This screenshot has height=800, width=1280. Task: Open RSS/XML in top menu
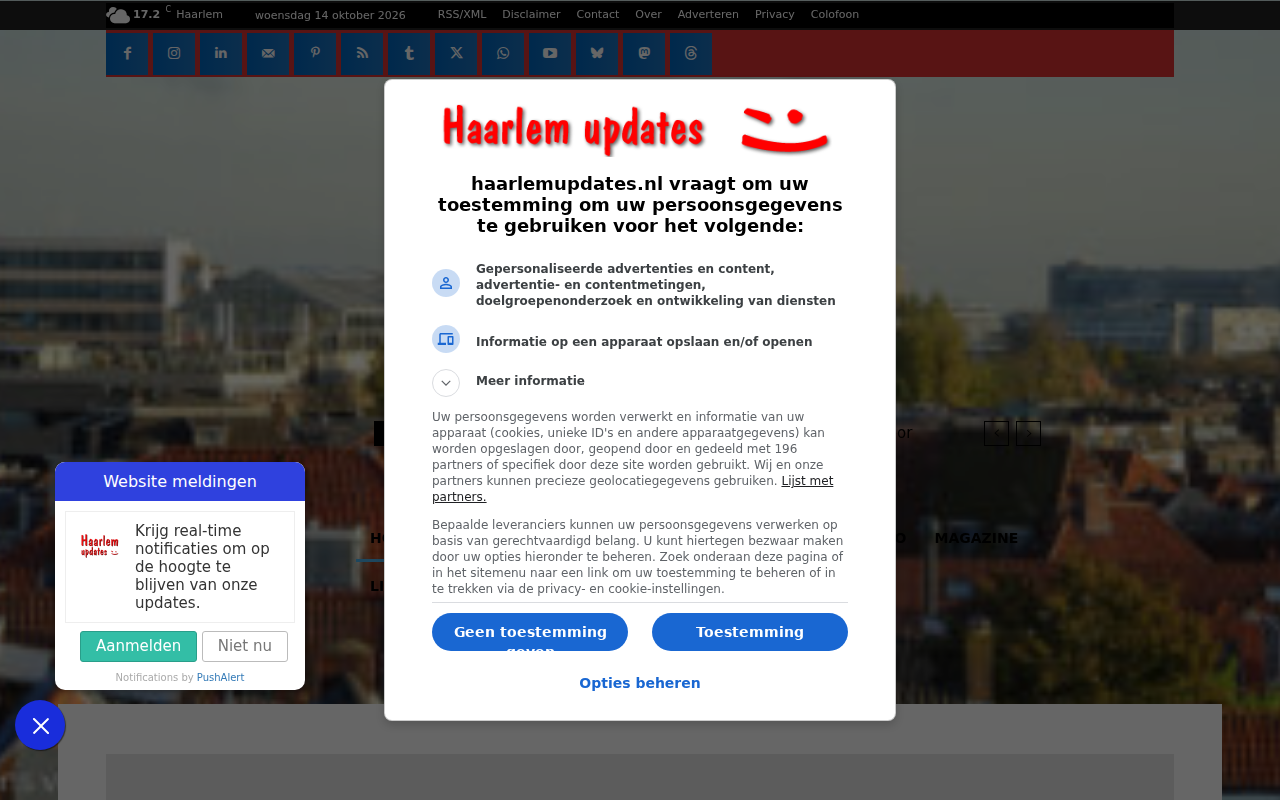tap(462, 15)
